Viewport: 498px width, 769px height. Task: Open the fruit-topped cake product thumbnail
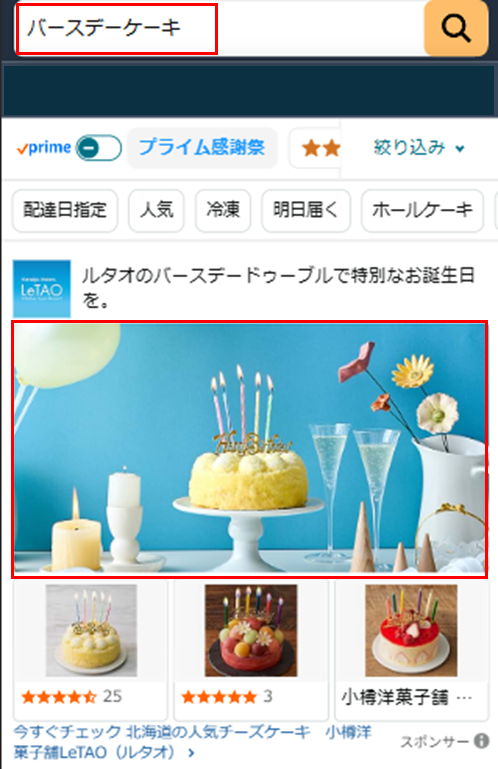(x=251, y=630)
